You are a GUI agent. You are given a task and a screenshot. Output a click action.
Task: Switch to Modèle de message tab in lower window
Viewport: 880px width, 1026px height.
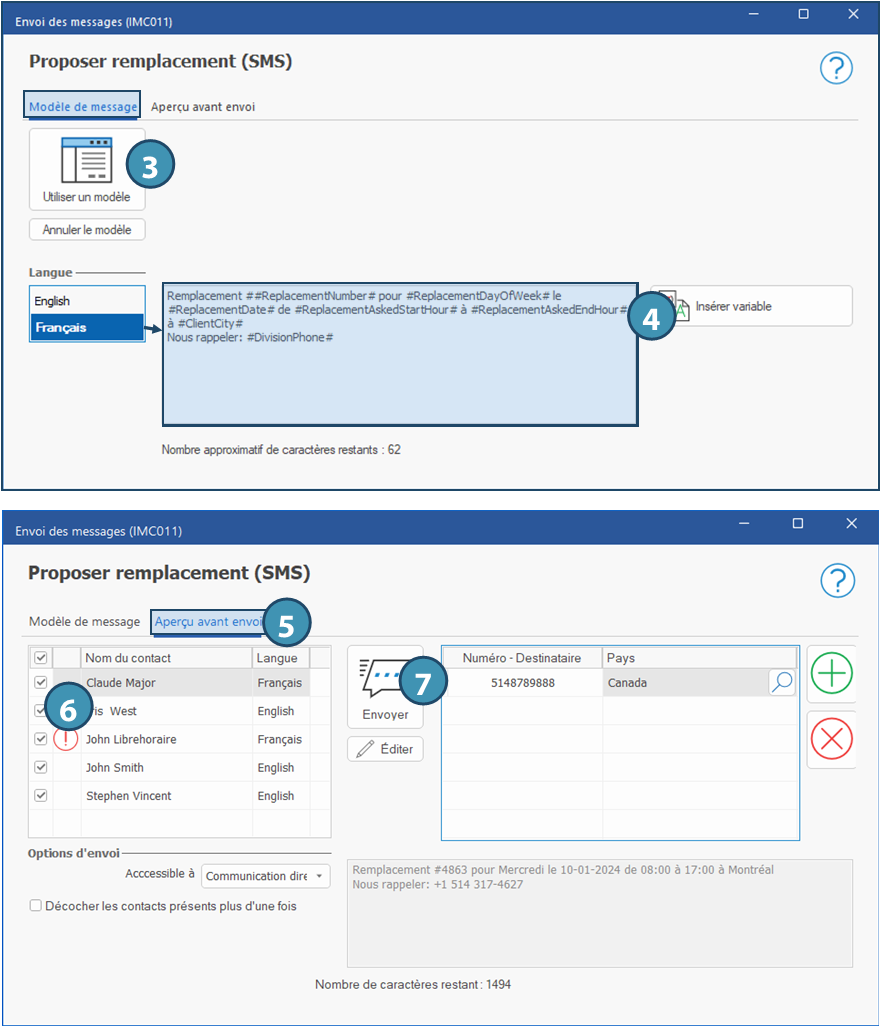84,622
